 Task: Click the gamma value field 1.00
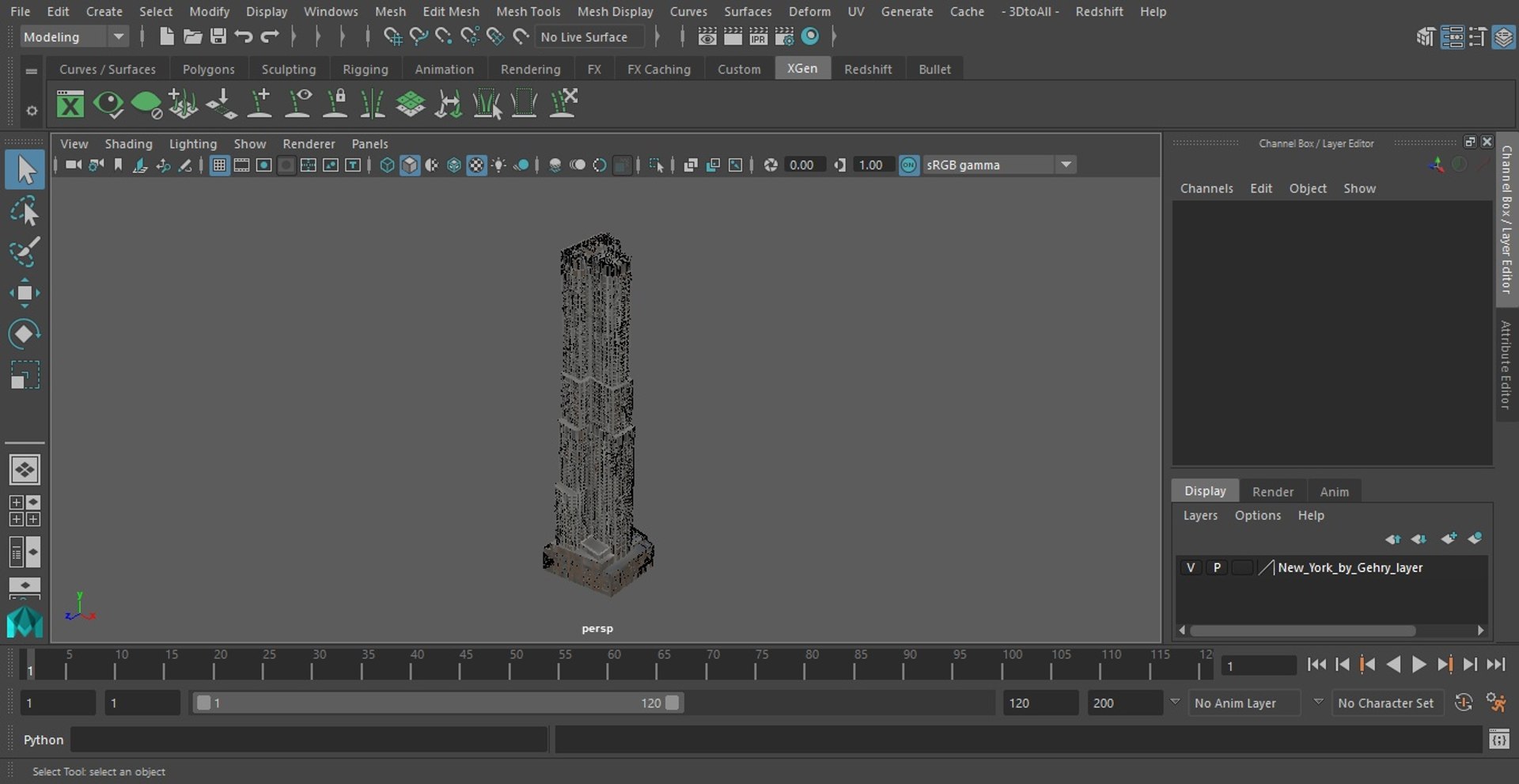[872, 165]
